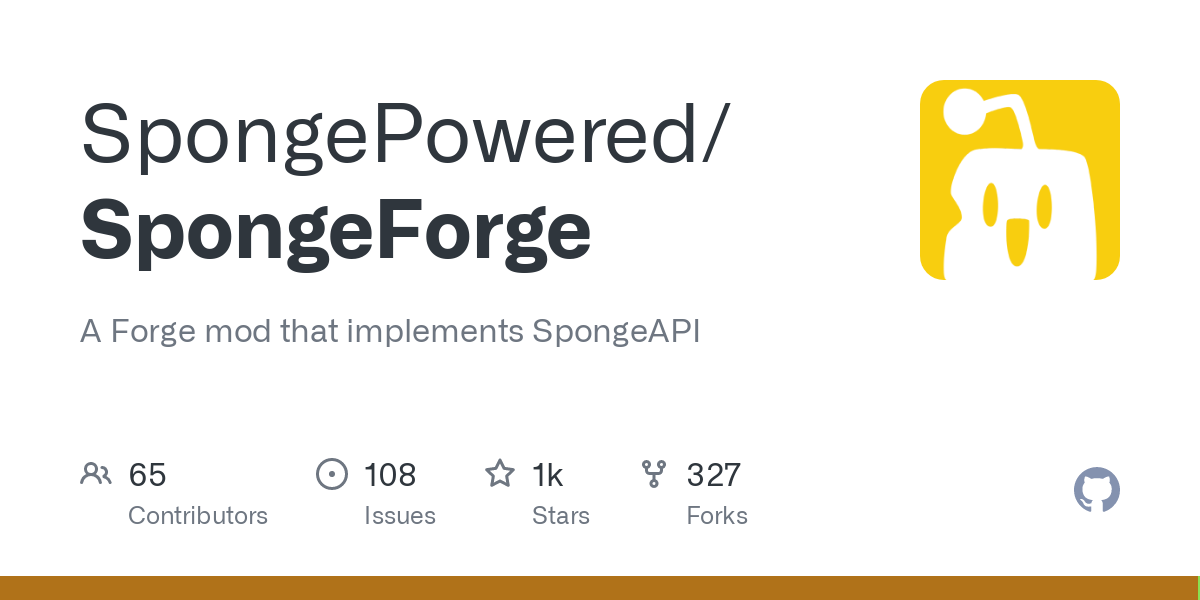The height and width of the screenshot is (600, 1200).
Task: Click the Stars star icon
Action: click(500, 473)
